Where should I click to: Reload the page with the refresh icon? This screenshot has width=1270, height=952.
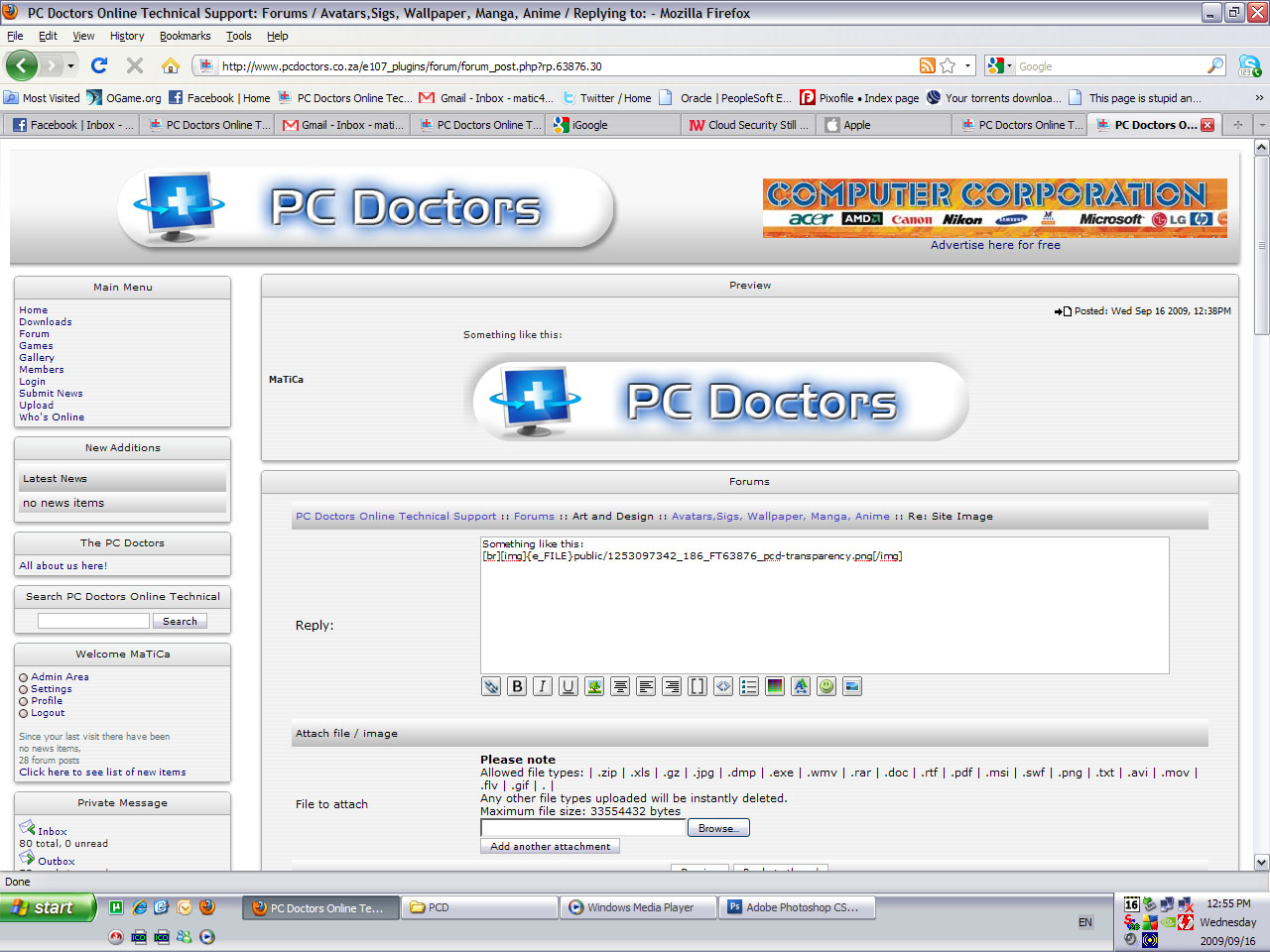tap(99, 66)
